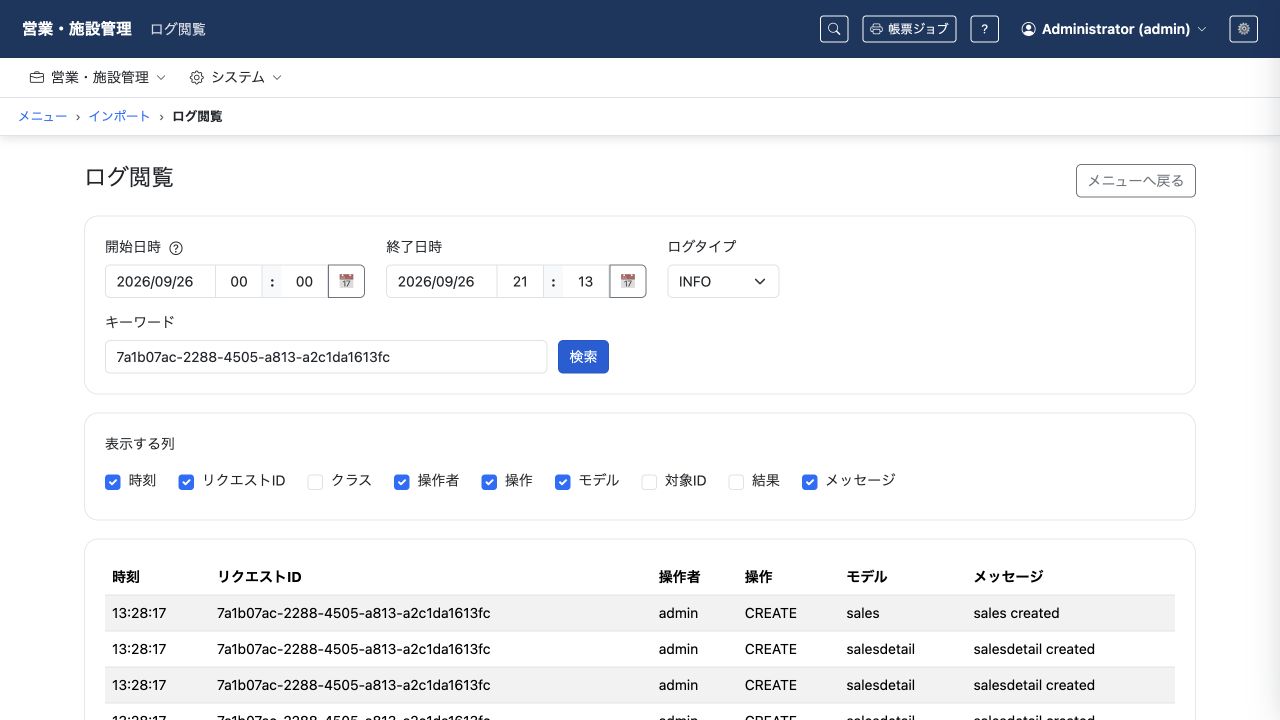The image size is (1280, 720).
Task: Uncheck the メッセージ column checkbox
Action: pyautogui.click(x=810, y=482)
